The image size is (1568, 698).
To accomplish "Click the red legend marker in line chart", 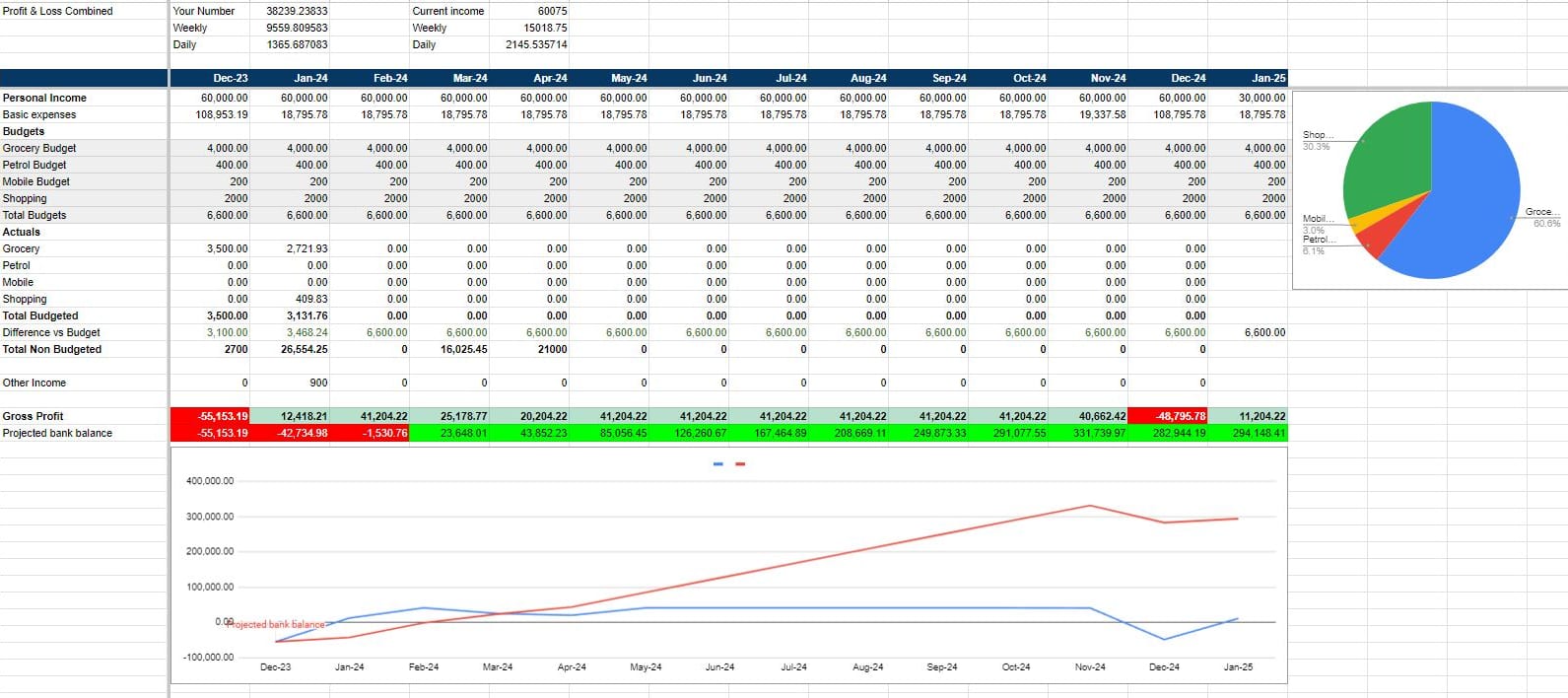I will pos(740,464).
